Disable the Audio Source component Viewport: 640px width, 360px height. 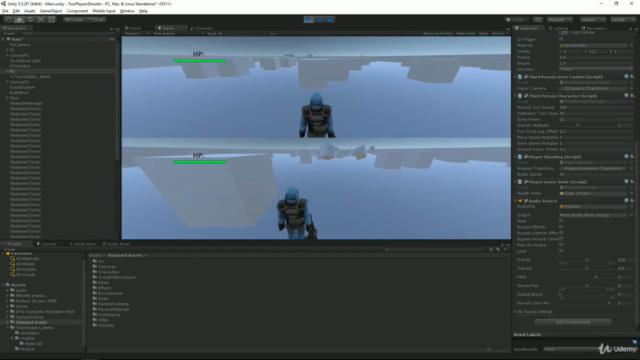526,201
